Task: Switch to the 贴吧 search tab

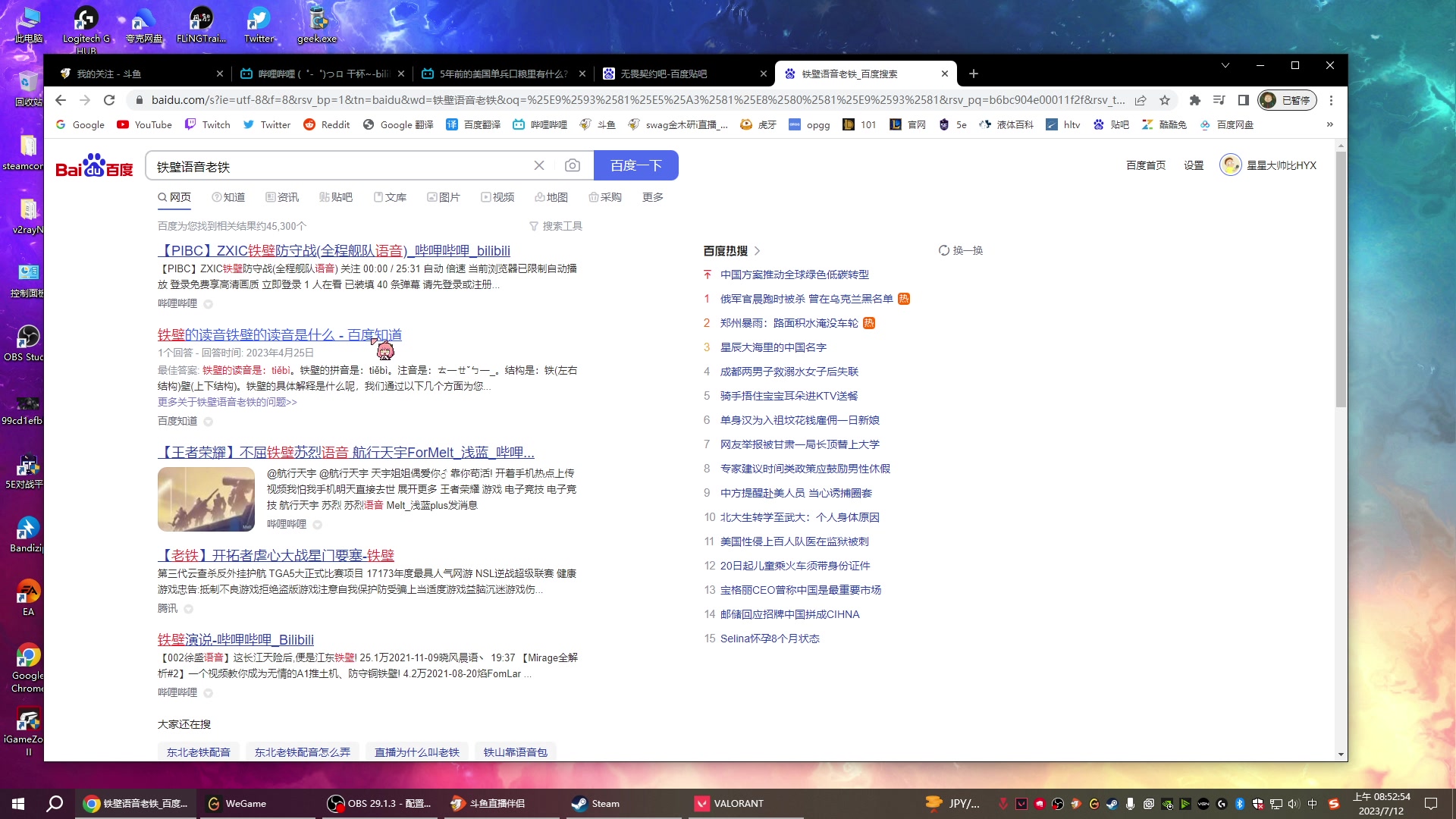Action: coord(336,197)
